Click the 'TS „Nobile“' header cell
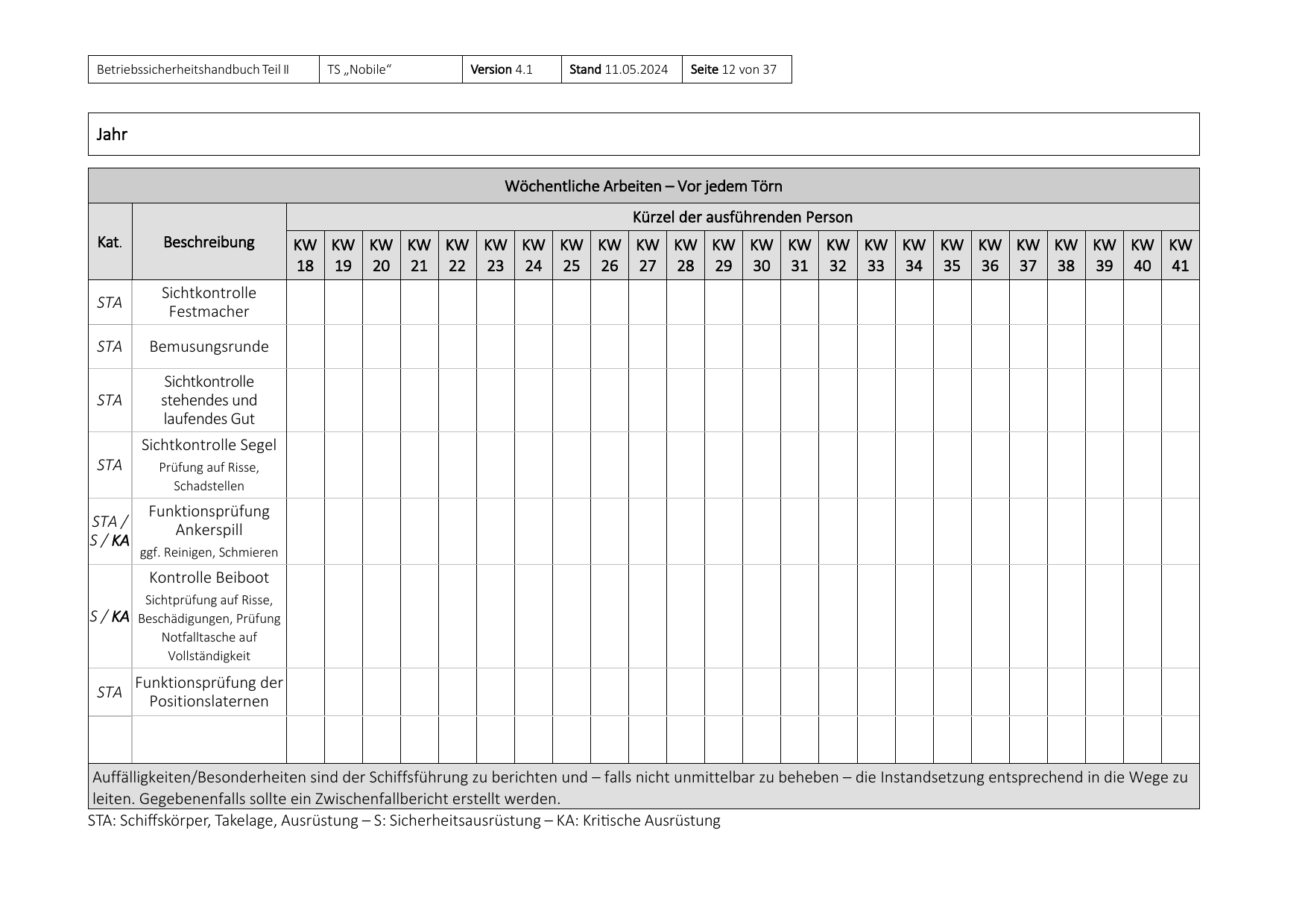Image resolution: width=1308 pixels, height=924 pixels. coord(391,69)
